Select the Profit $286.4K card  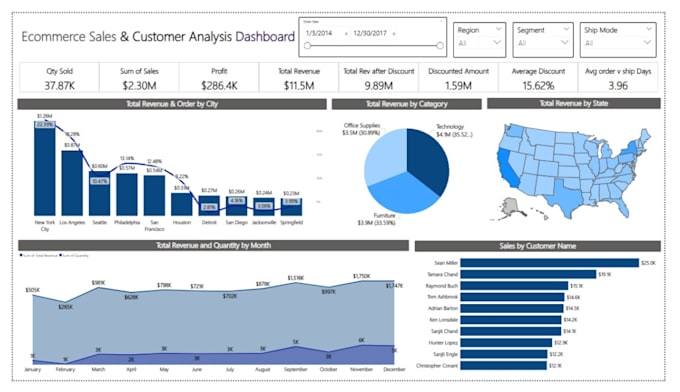(219, 78)
